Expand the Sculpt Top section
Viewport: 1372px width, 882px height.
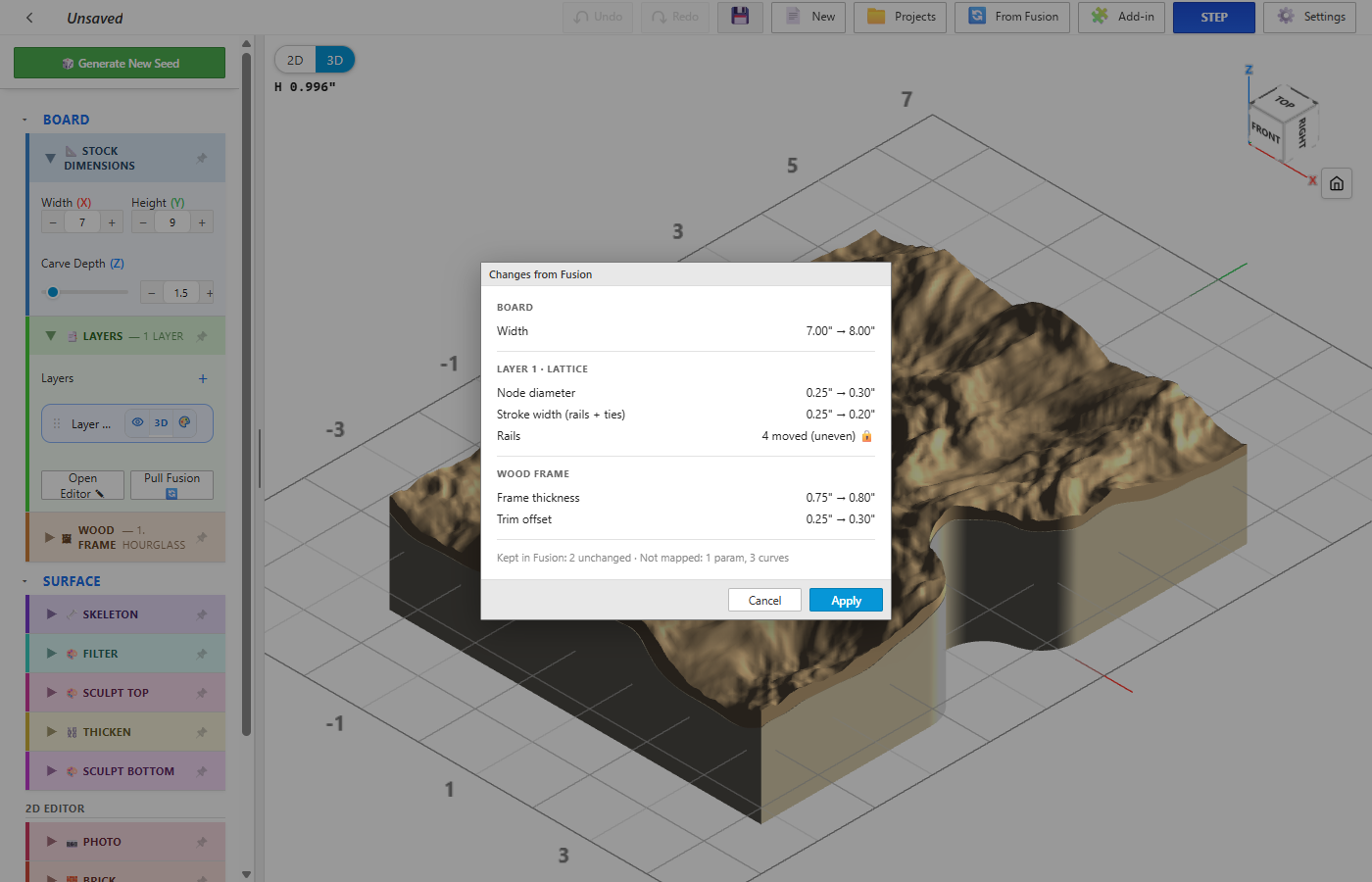(52, 693)
